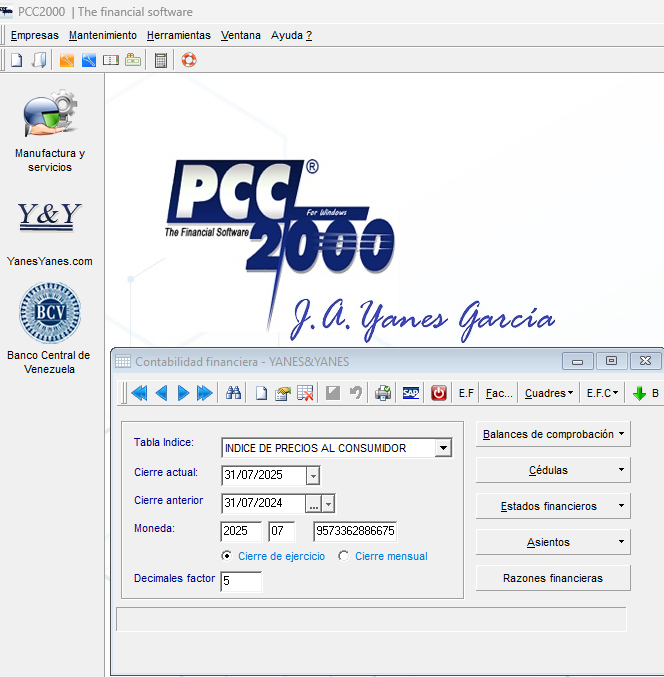The height and width of the screenshot is (677, 664).
Task: Click the binoculars search icon
Action: tap(233, 393)
